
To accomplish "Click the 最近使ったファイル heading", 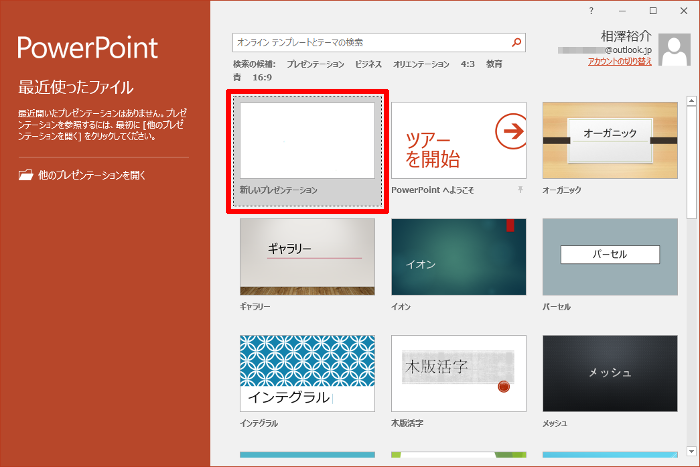I will pyautogui.click(x=76, y=87).
